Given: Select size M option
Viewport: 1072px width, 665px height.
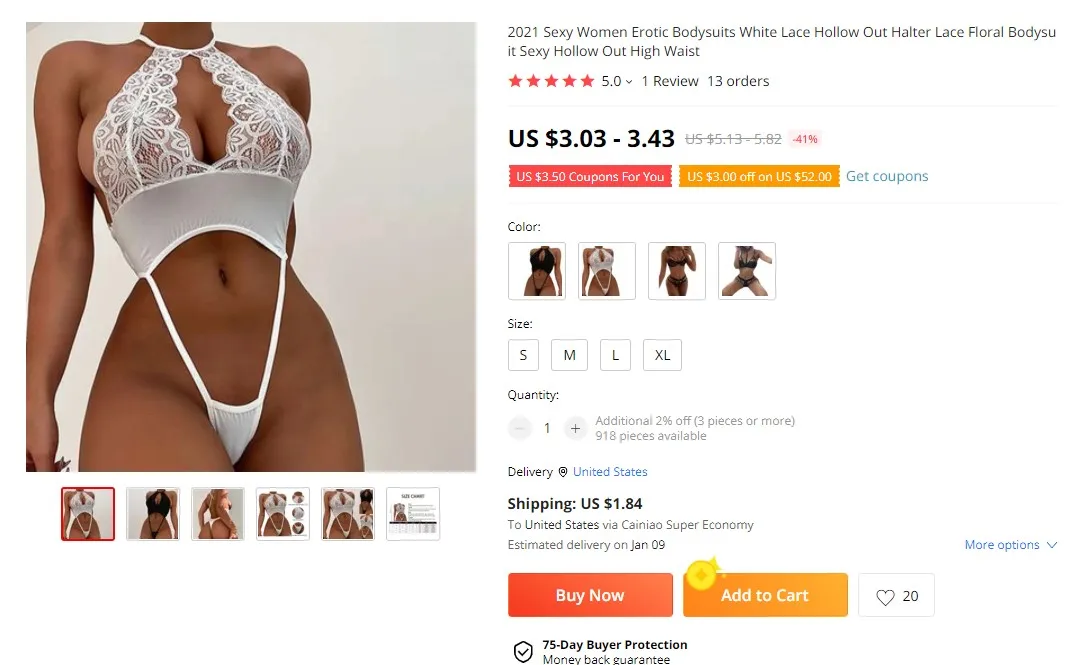Looking at the screenshot, I should tap(570, 355).
